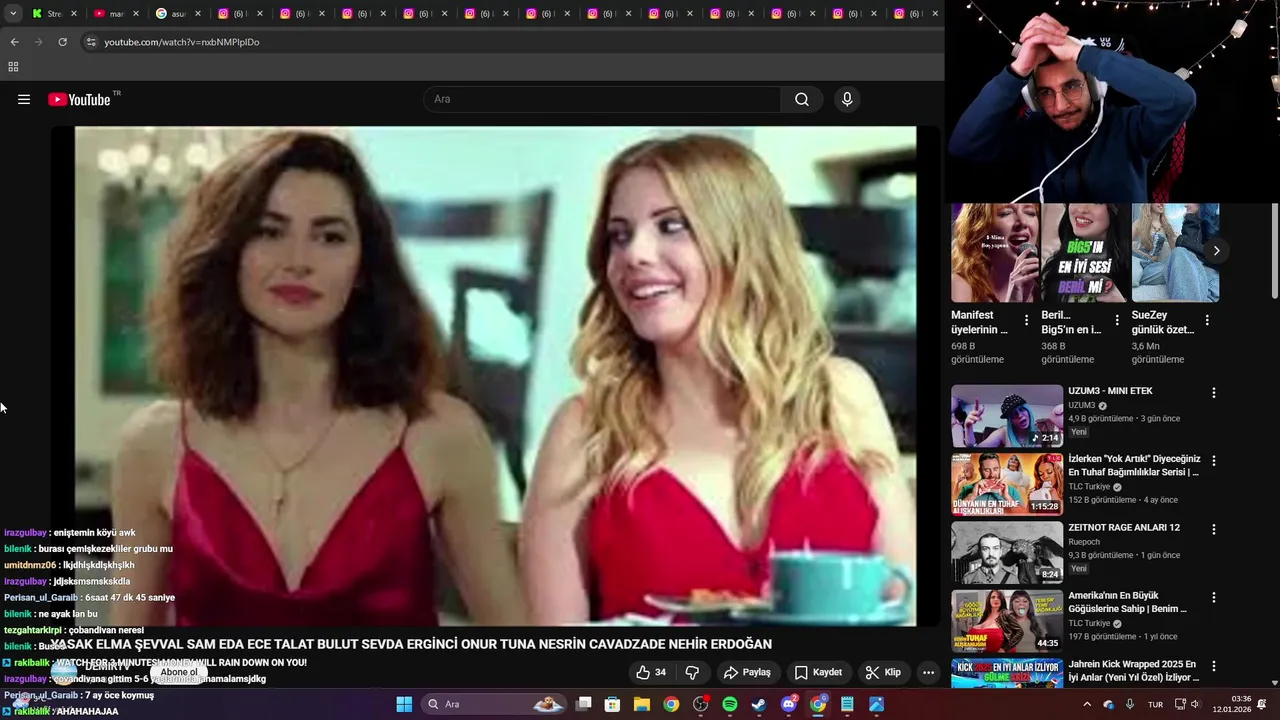
Task: Open 'Jahrein Kick Wrapped 2025' video title
Action: click(1134, 671)
